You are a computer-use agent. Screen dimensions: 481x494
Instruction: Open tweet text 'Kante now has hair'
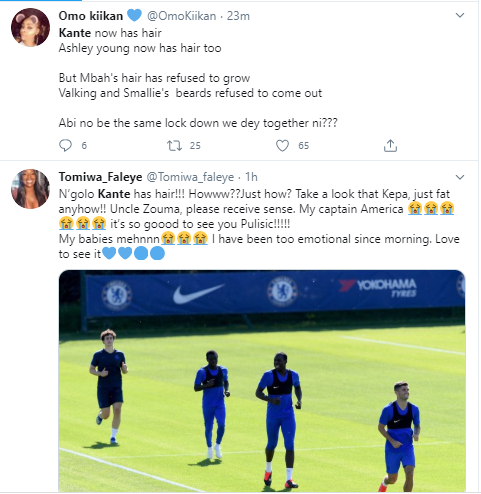coord(110,33)
